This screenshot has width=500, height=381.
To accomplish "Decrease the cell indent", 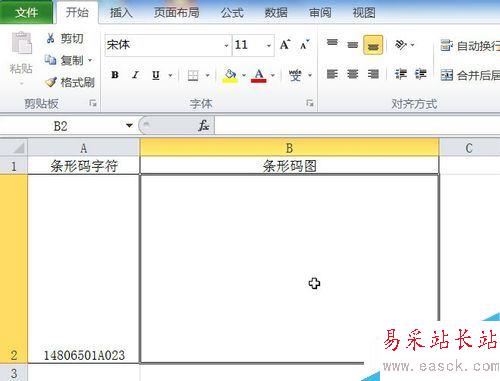I will pyautogui.click(x=400, y=74).
